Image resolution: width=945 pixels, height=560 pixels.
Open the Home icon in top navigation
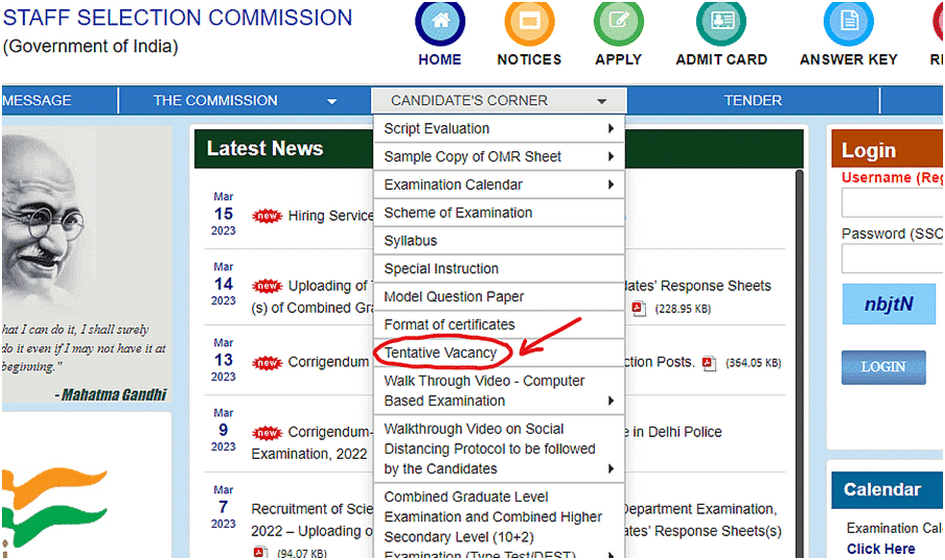point(441,23)
